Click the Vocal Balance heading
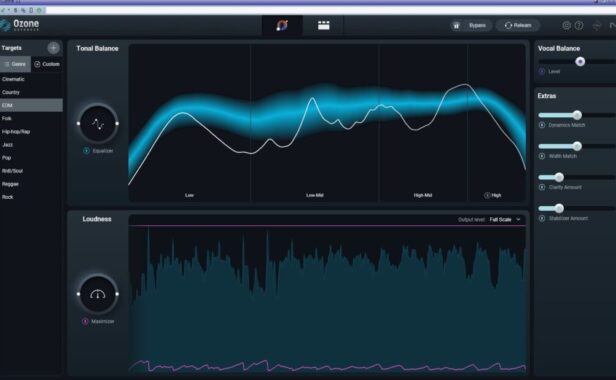 click(559, 48)
